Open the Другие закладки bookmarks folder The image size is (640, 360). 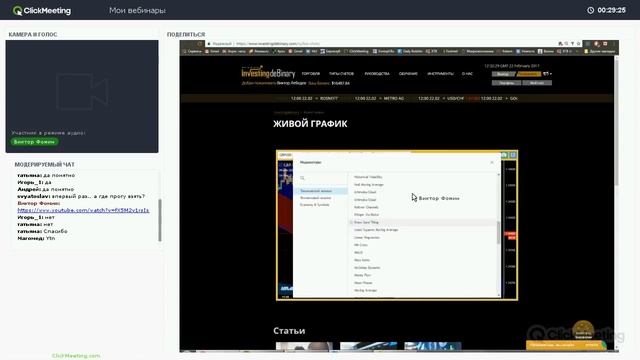[600, 51]
